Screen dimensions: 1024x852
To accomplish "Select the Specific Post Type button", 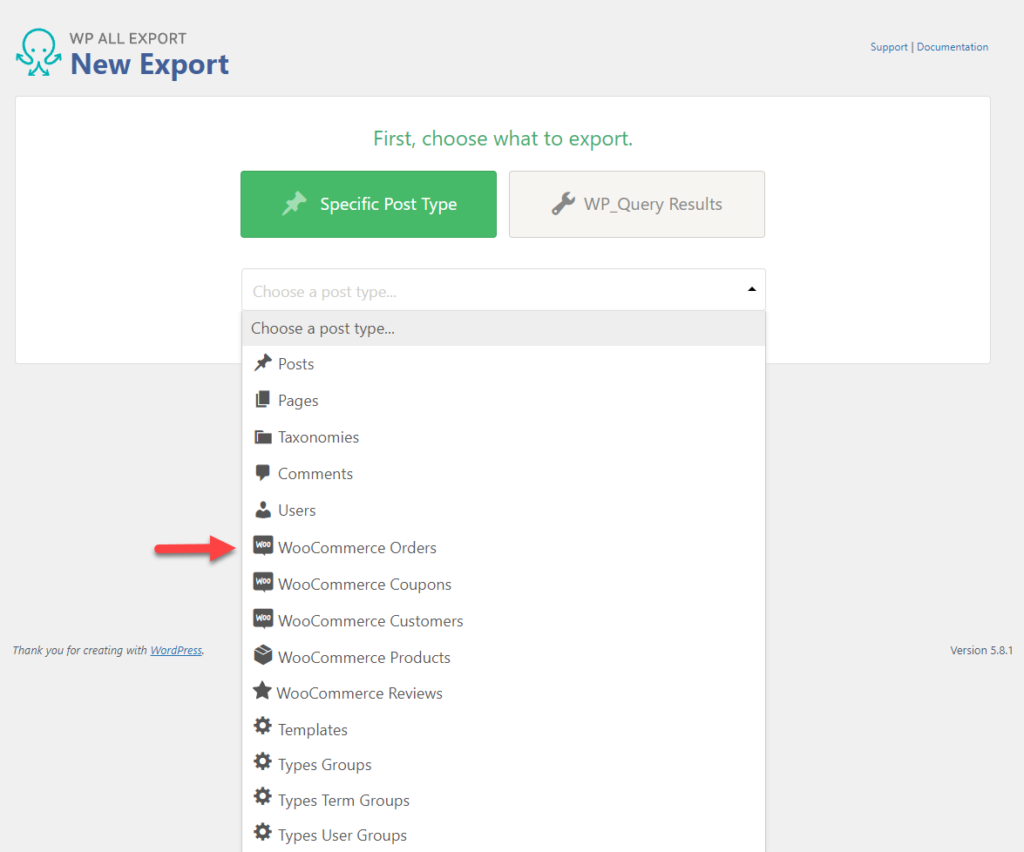I will tap(368, 204).
